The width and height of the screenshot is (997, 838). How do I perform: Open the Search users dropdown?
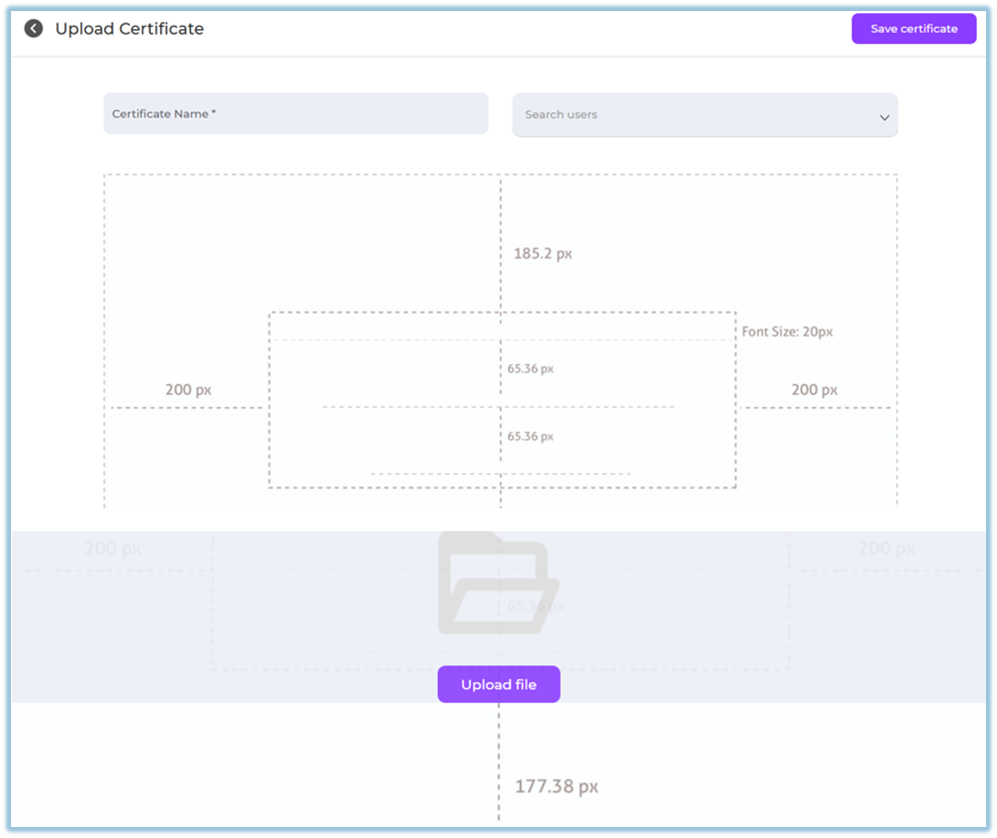(x=690, y=115)
